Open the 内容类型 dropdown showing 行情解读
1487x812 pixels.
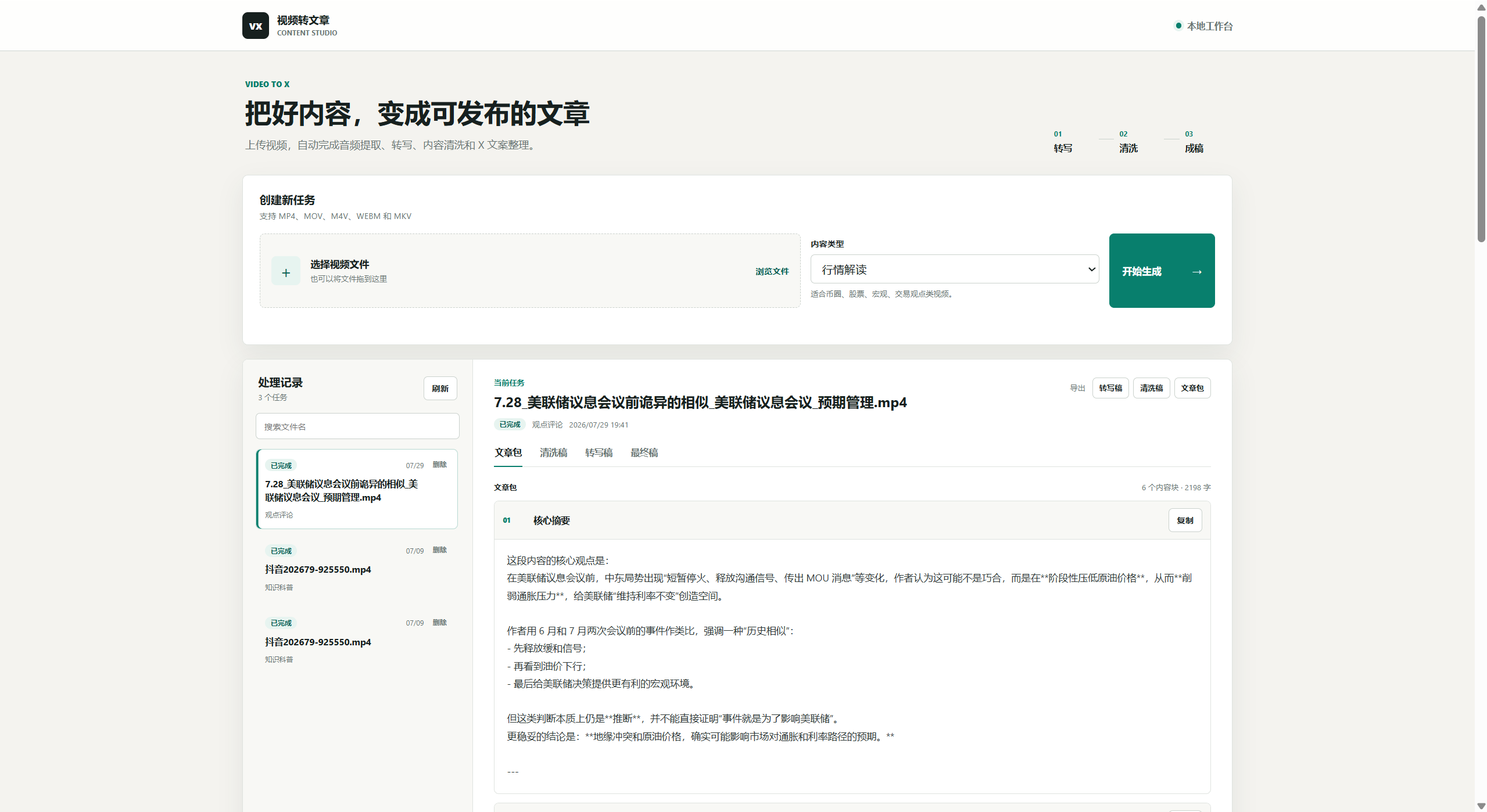tap(954, 269)
